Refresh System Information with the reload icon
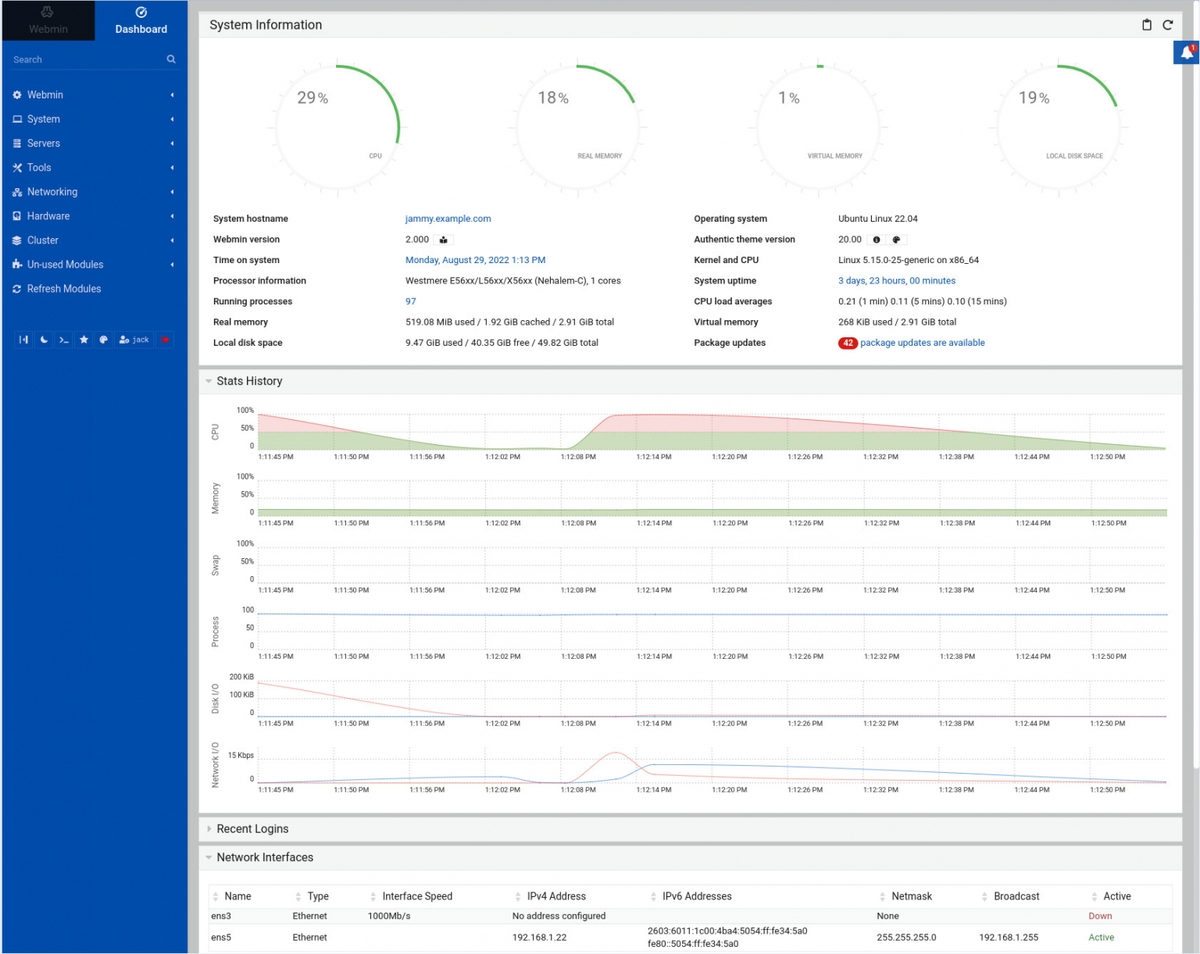 point(1167,25)
